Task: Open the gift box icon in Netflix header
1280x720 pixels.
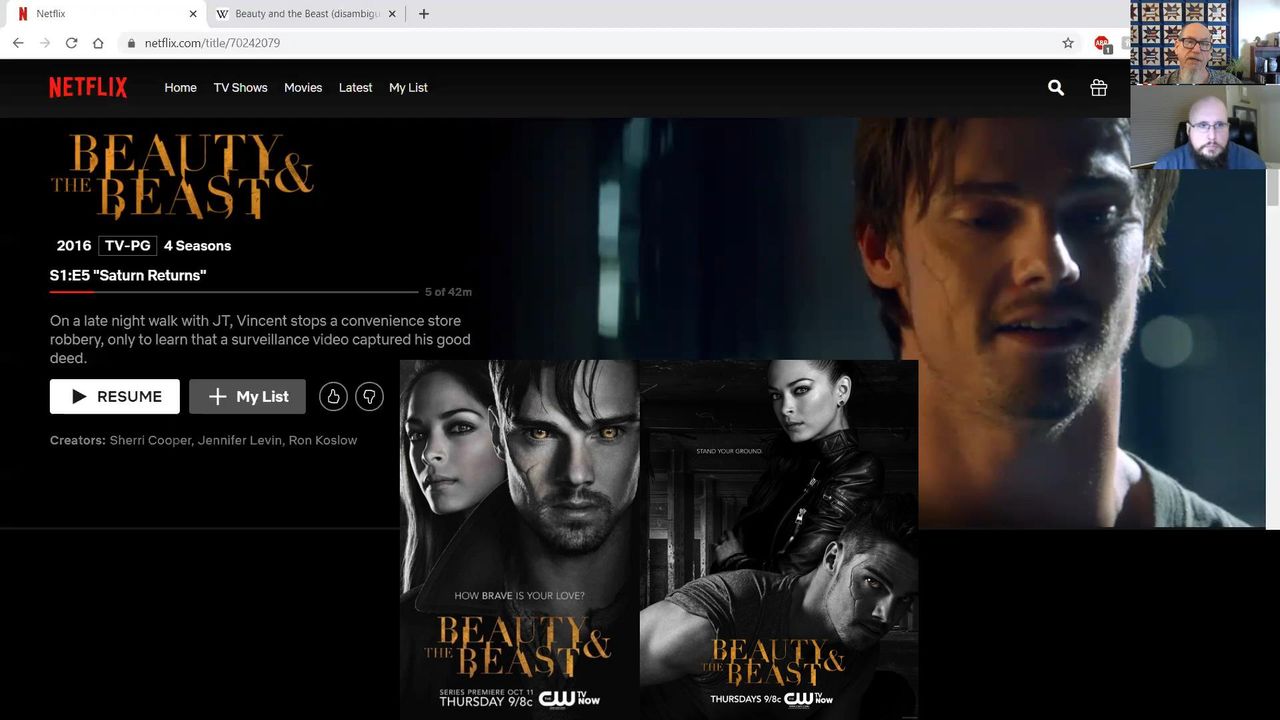Action: click(1098, 88)
